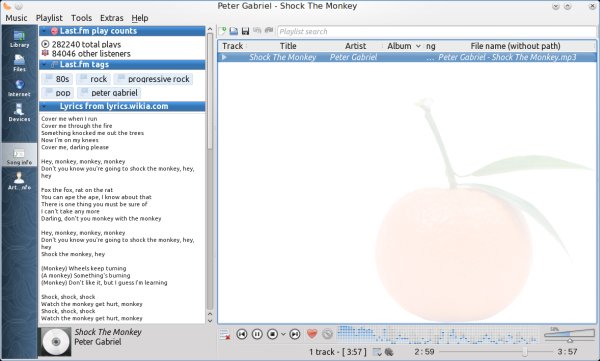Click the new playlist icon

click(x=222, y=31)
